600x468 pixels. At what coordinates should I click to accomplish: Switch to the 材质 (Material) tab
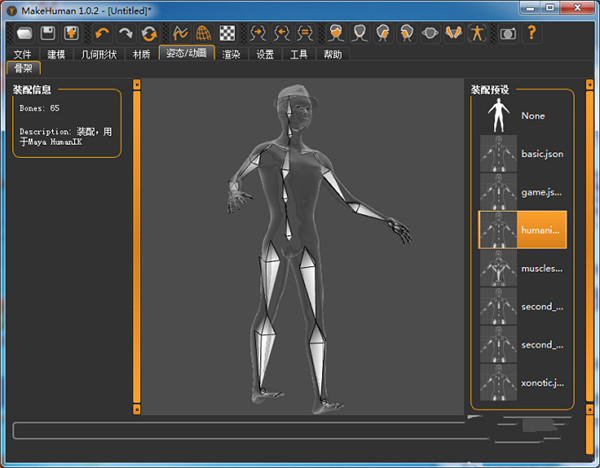[143, 54]
